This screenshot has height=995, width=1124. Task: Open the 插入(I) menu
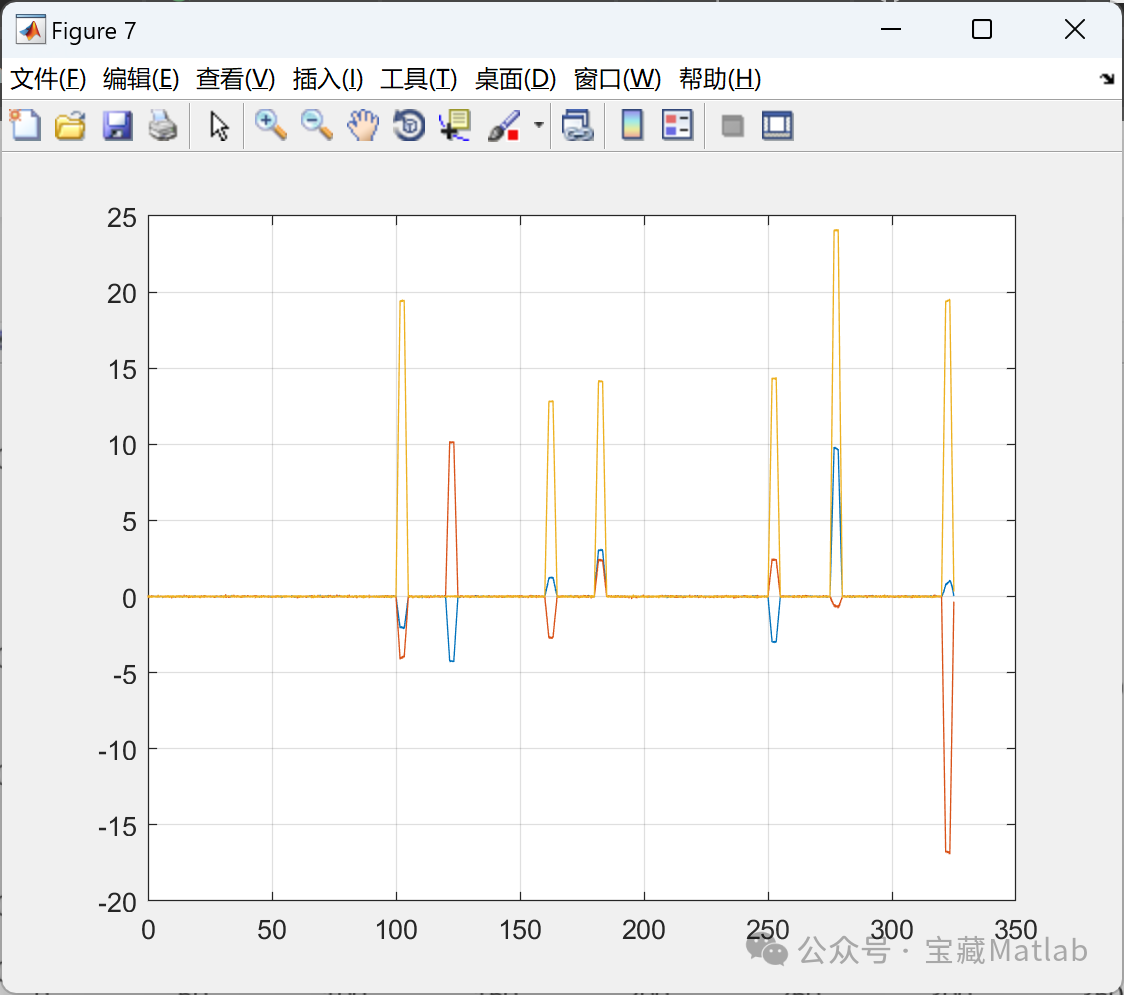328,79
